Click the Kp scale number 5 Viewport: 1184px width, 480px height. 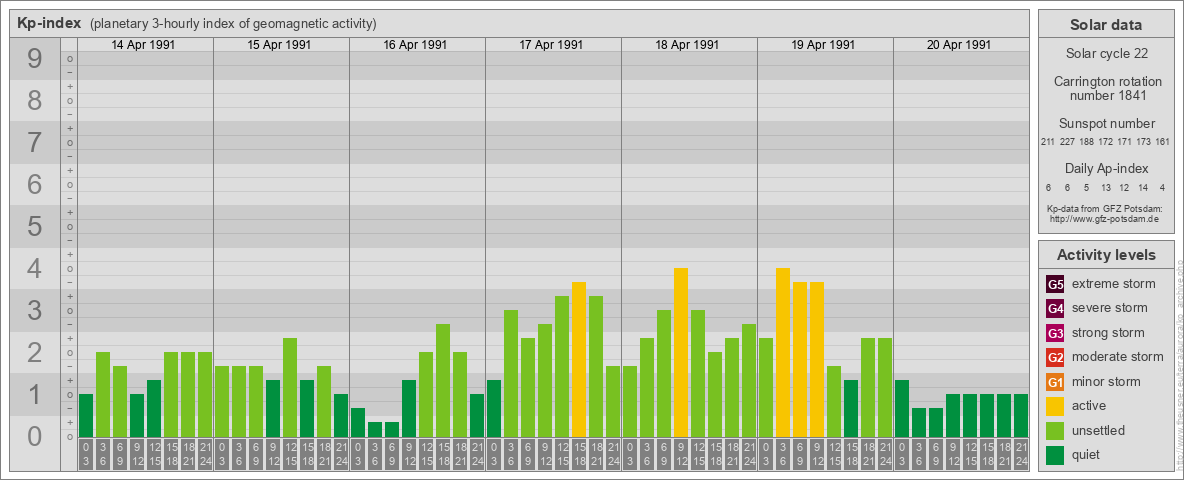tap(35, 226)
